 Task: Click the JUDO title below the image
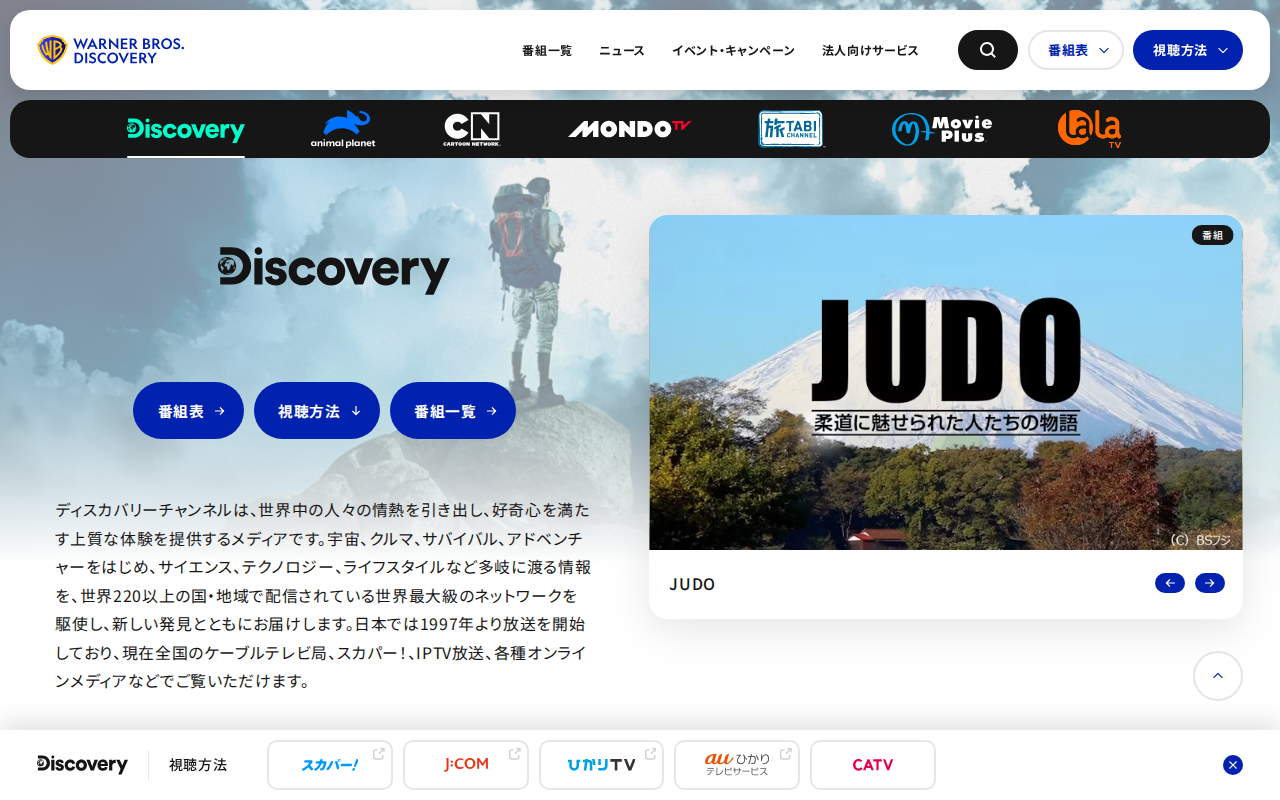pos(692,584)
